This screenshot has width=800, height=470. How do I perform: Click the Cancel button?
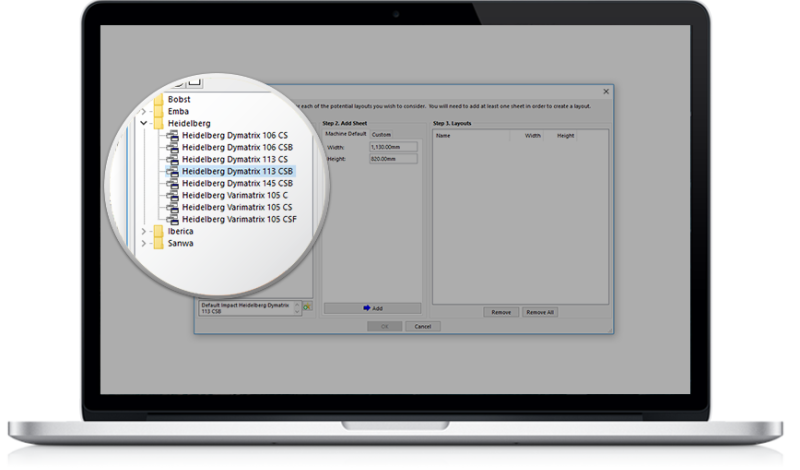(x=422, y=327)
